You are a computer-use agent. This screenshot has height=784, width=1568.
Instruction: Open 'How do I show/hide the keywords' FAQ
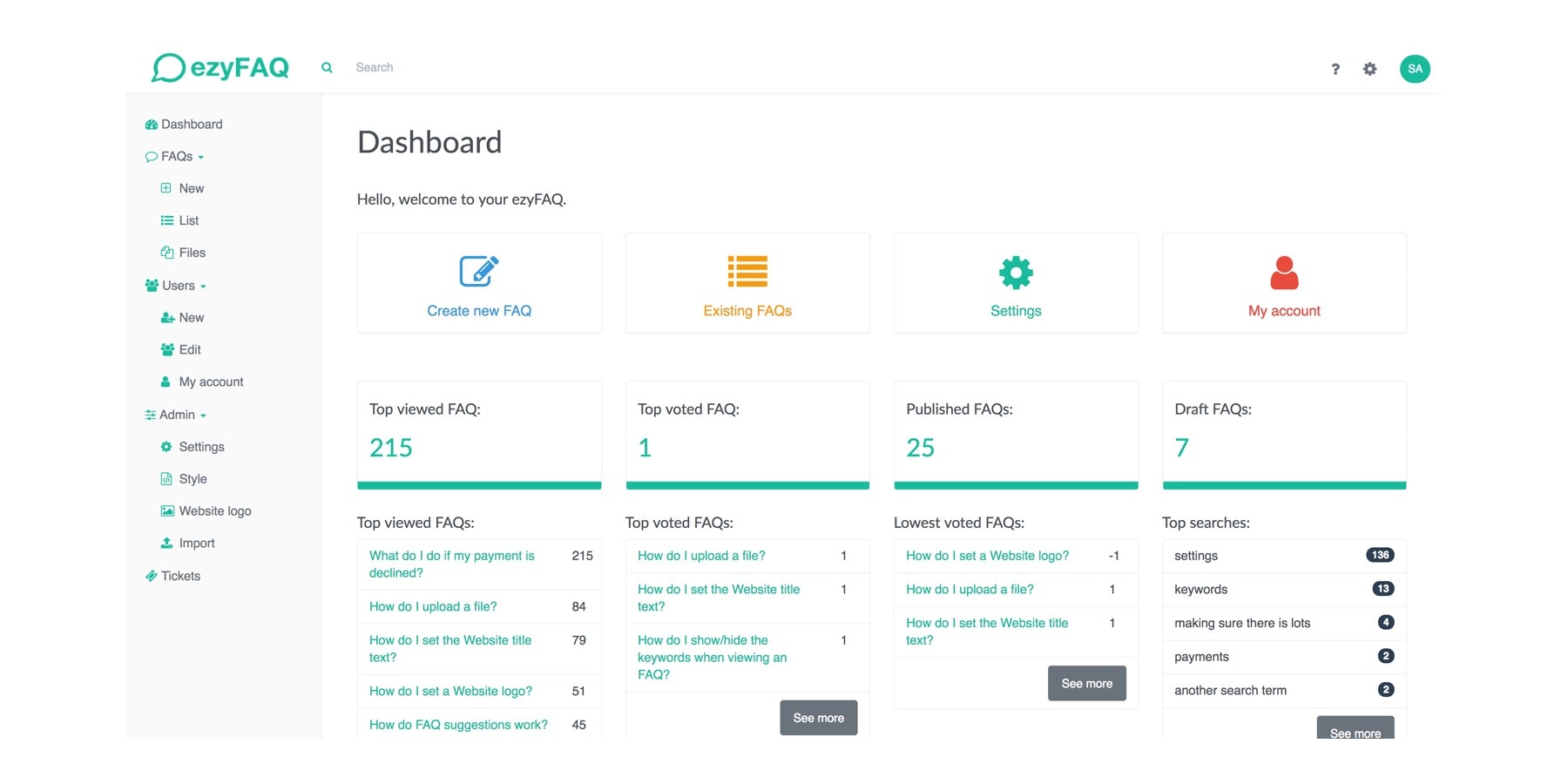click(x=713, y=658)
